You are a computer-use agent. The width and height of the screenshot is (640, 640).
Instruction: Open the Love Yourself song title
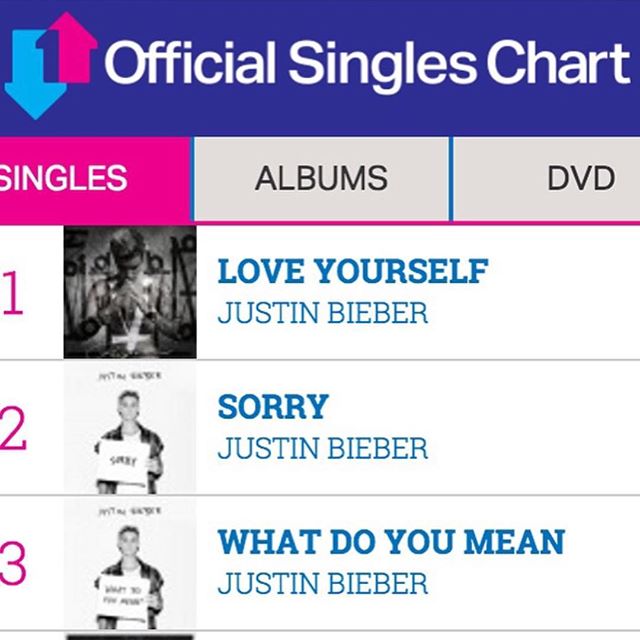click(x=353, y=271)
